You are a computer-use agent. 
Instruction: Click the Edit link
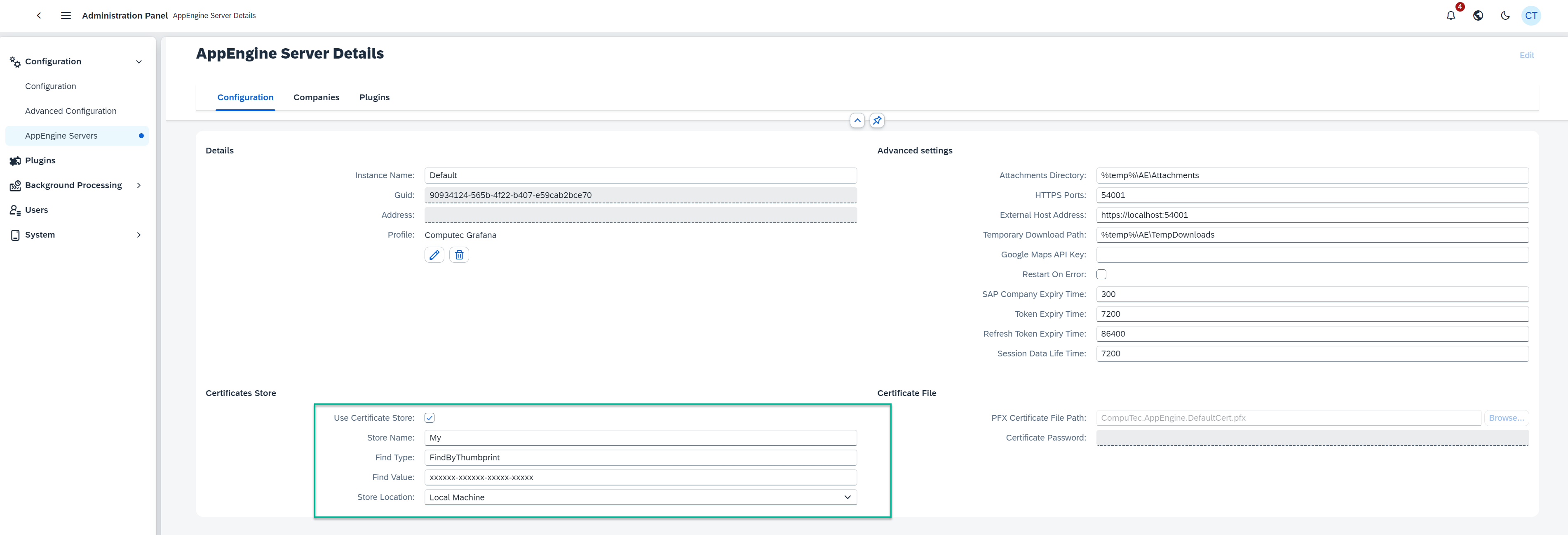pos(1527,55)
